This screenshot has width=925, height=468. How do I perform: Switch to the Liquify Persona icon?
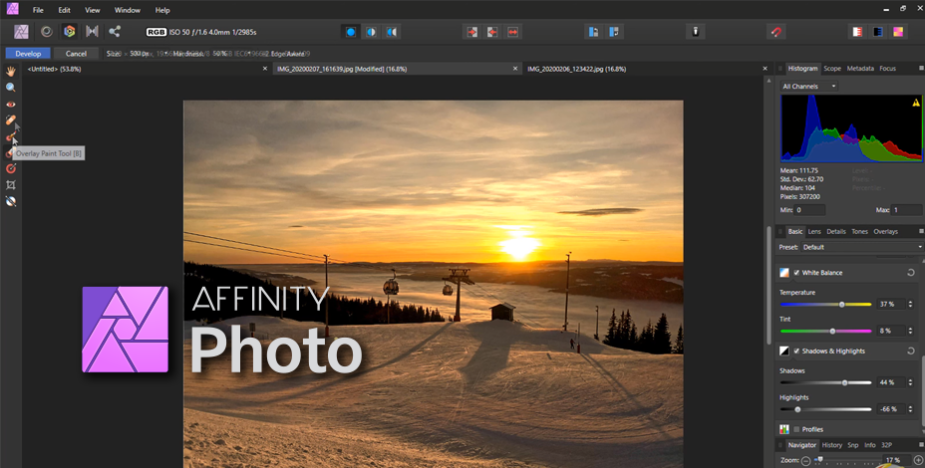[46, 32]
